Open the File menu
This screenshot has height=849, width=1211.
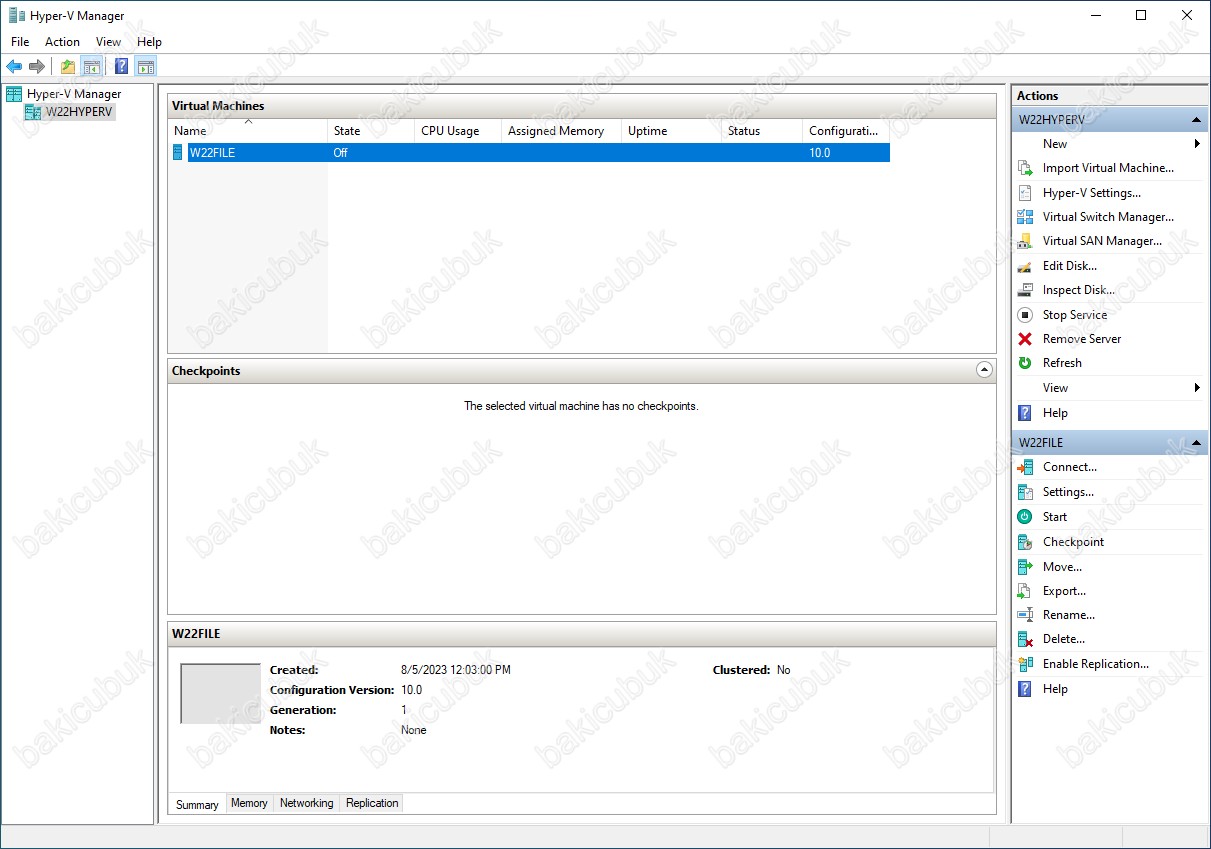[x=20, y=42]
